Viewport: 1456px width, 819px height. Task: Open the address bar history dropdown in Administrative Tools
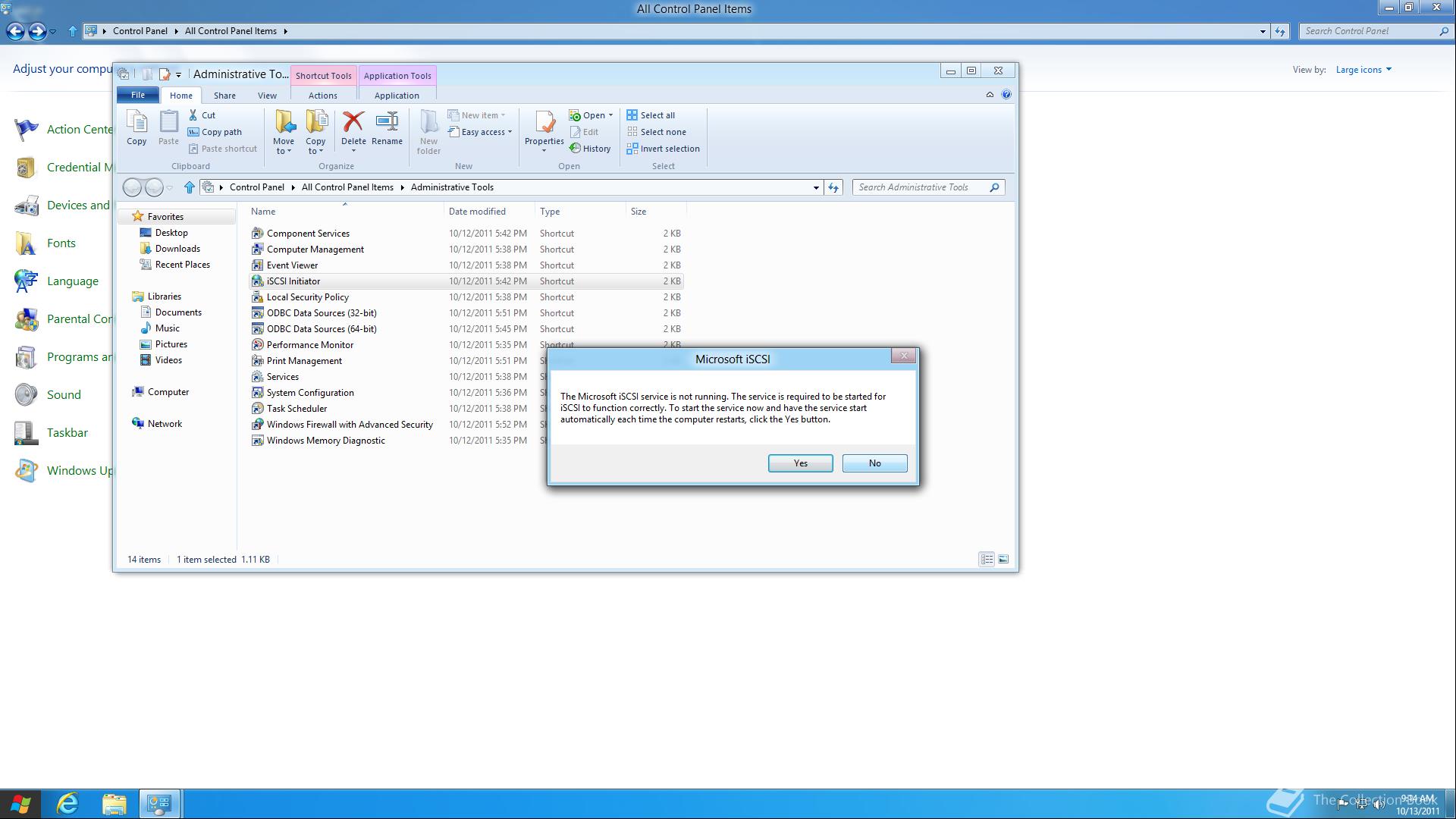tap(816, 187)
